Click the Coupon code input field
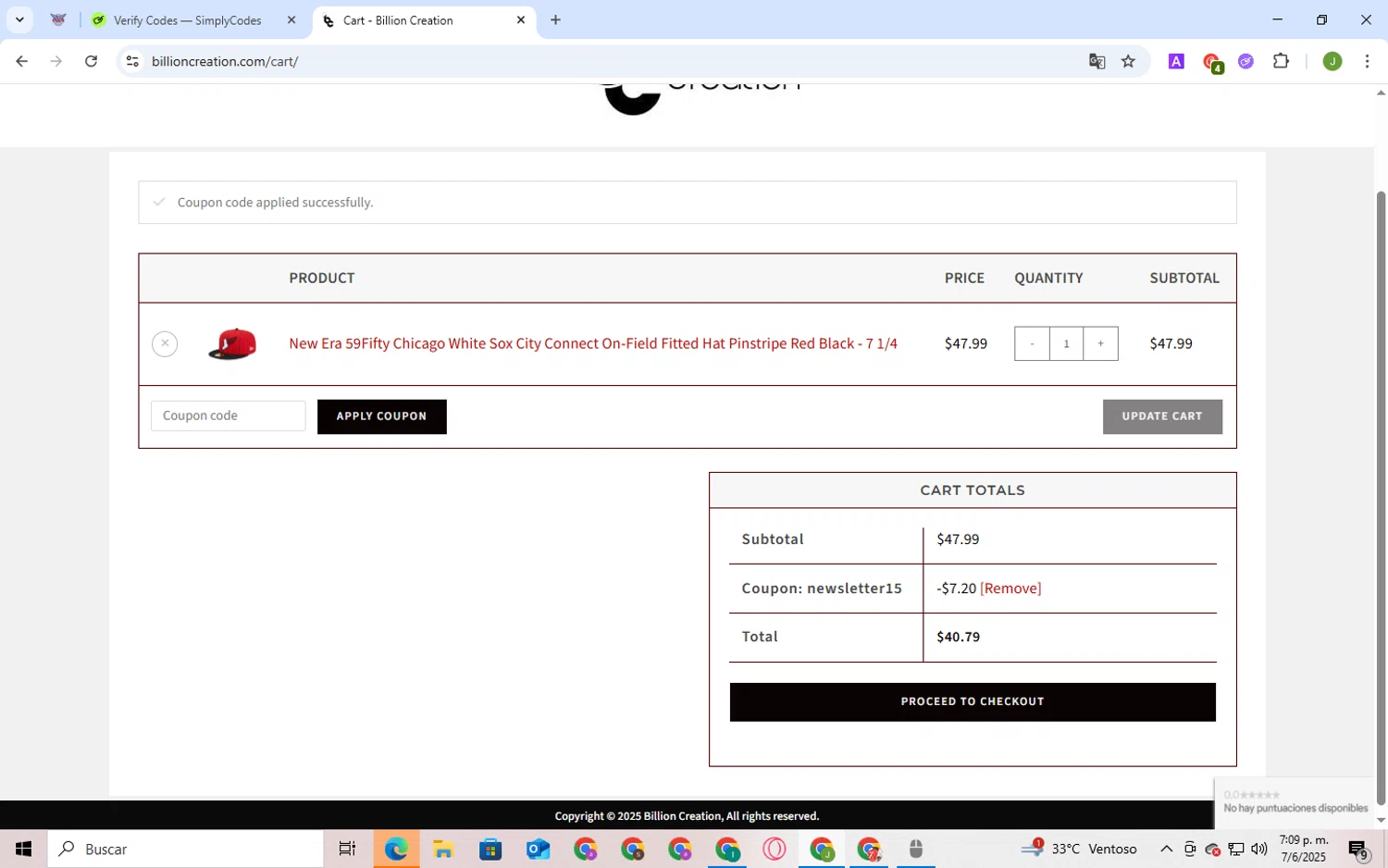The height and width of the screenshot is (868, 1388). pos(229,415)
